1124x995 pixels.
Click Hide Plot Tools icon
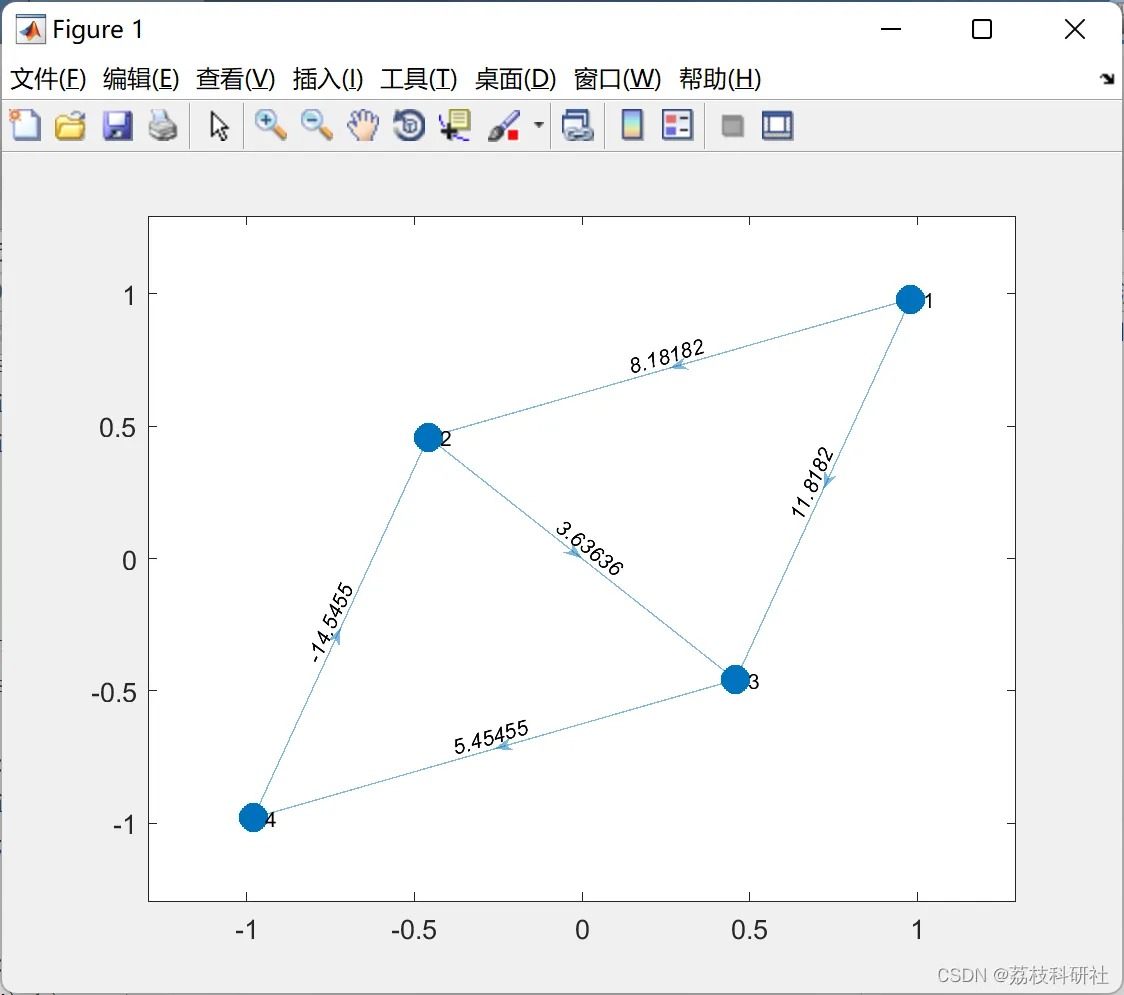[x=732, y=126]
